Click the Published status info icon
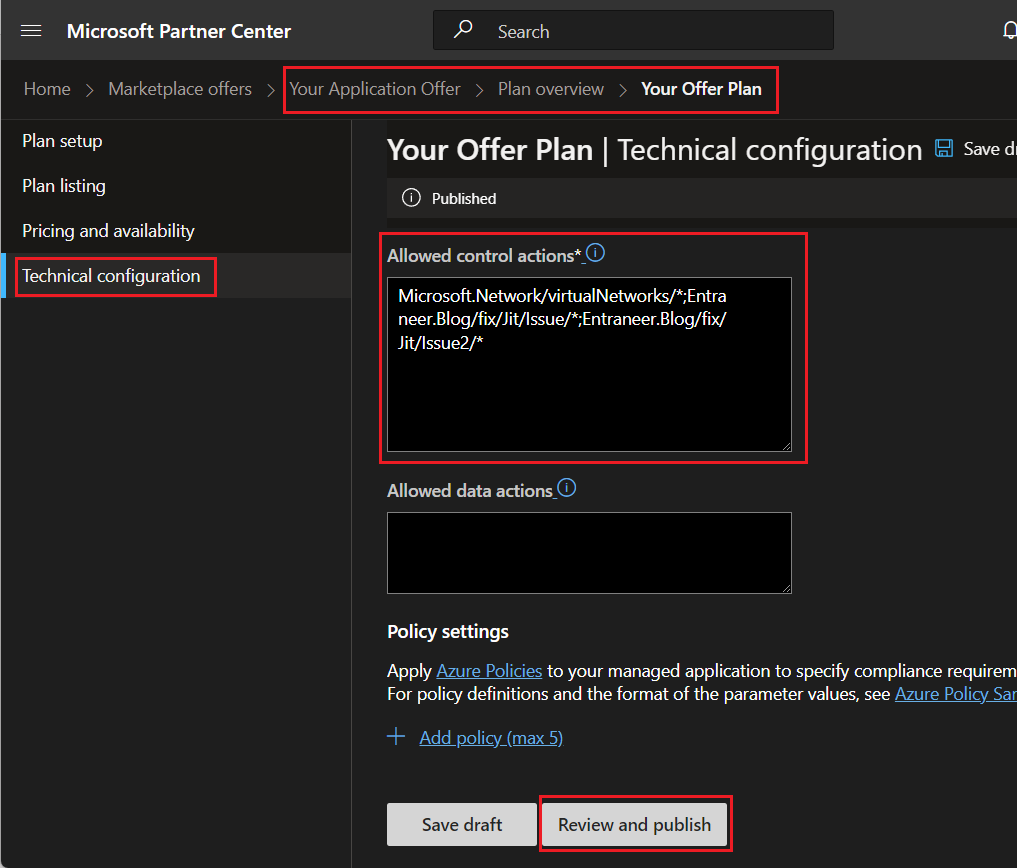Screen dimensions: 1017x868 tap(411, 197)
